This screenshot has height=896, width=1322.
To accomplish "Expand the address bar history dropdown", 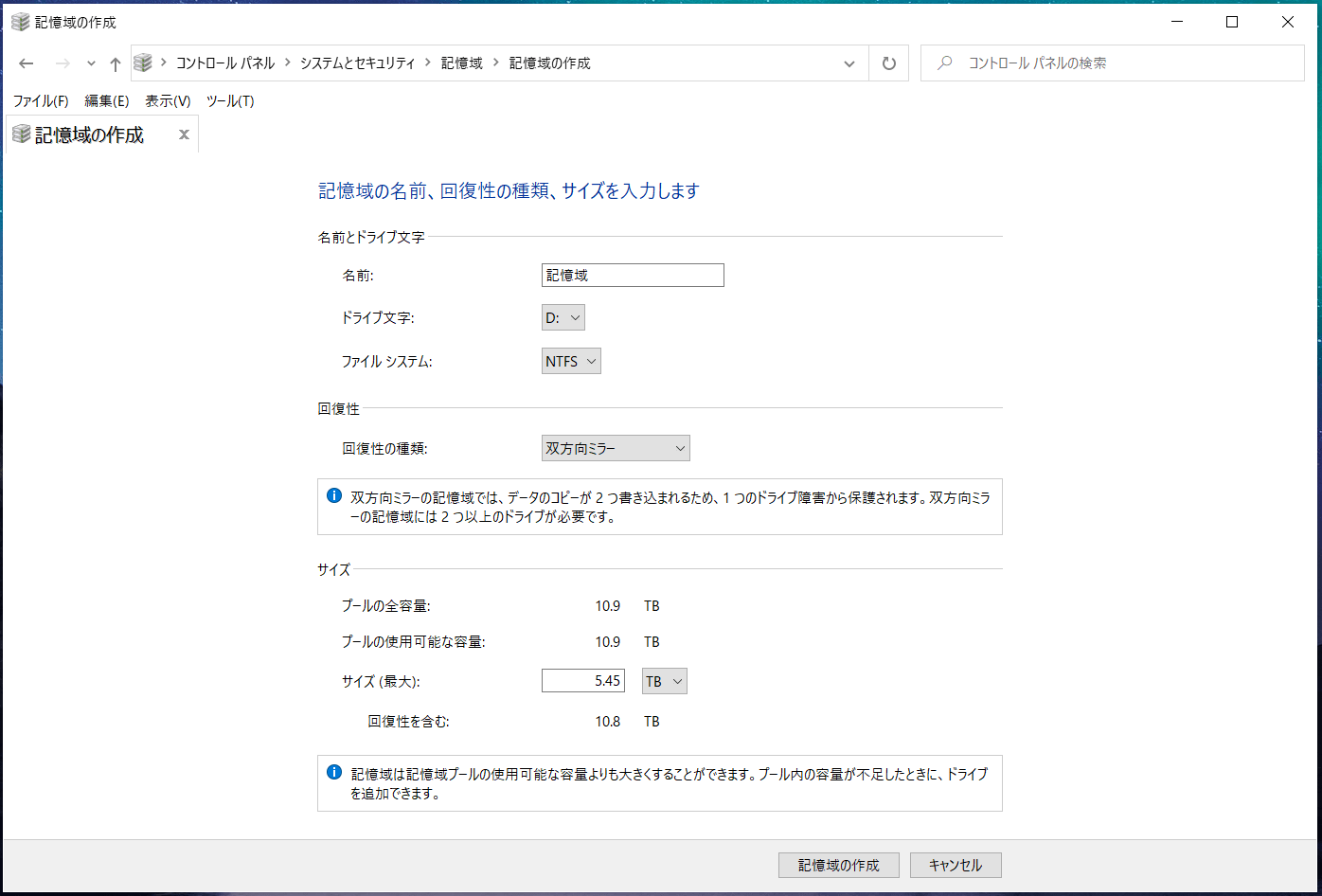I will coord(849,63).
